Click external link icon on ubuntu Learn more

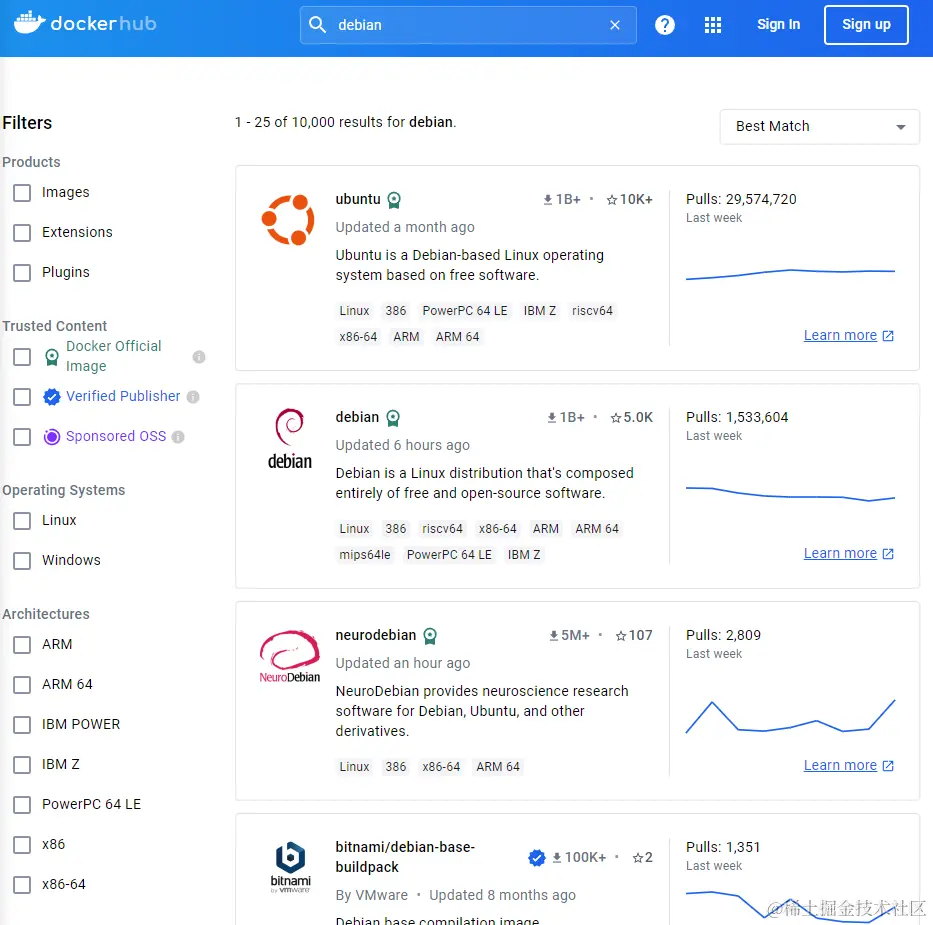(888, 335)
